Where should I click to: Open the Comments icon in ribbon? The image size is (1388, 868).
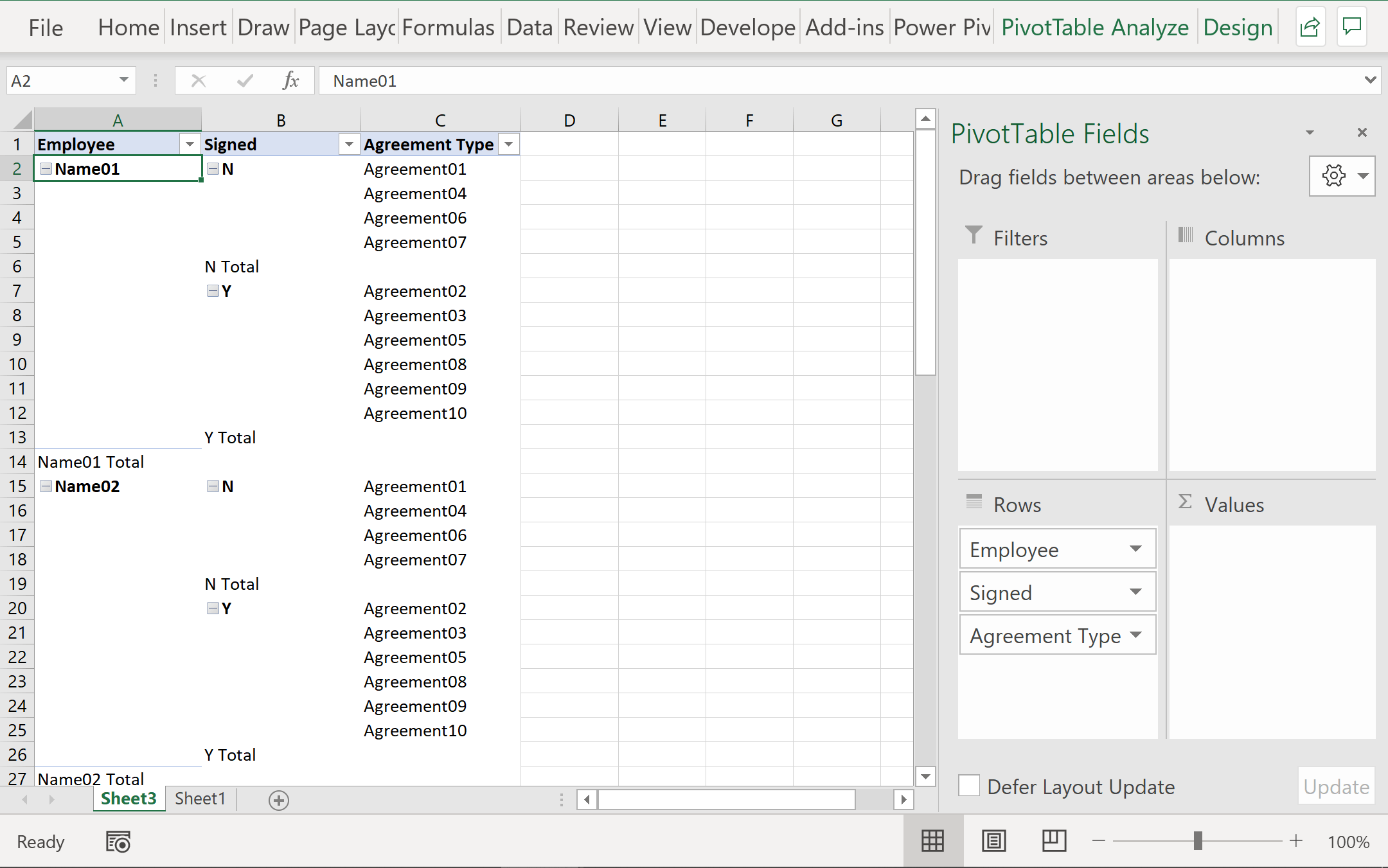(x=1352, y=27)
